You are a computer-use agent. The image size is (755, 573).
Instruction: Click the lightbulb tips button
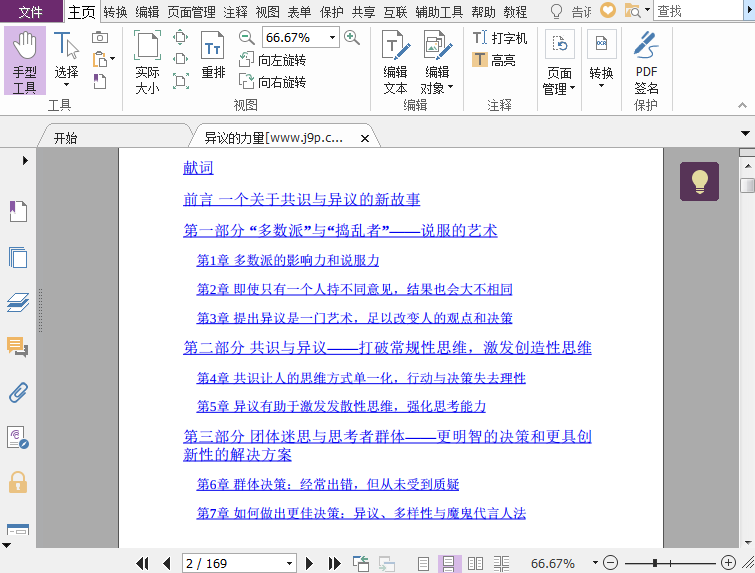(x=699, y=182)
